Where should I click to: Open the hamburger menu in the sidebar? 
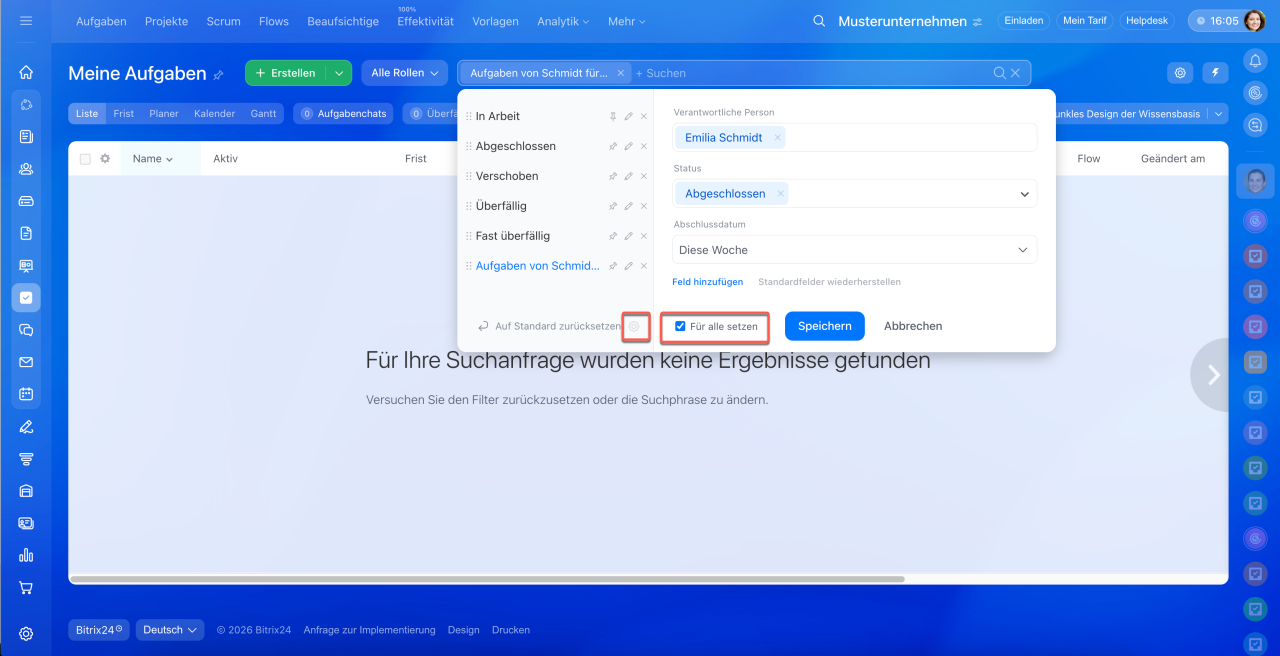click(x=26, y=20)
